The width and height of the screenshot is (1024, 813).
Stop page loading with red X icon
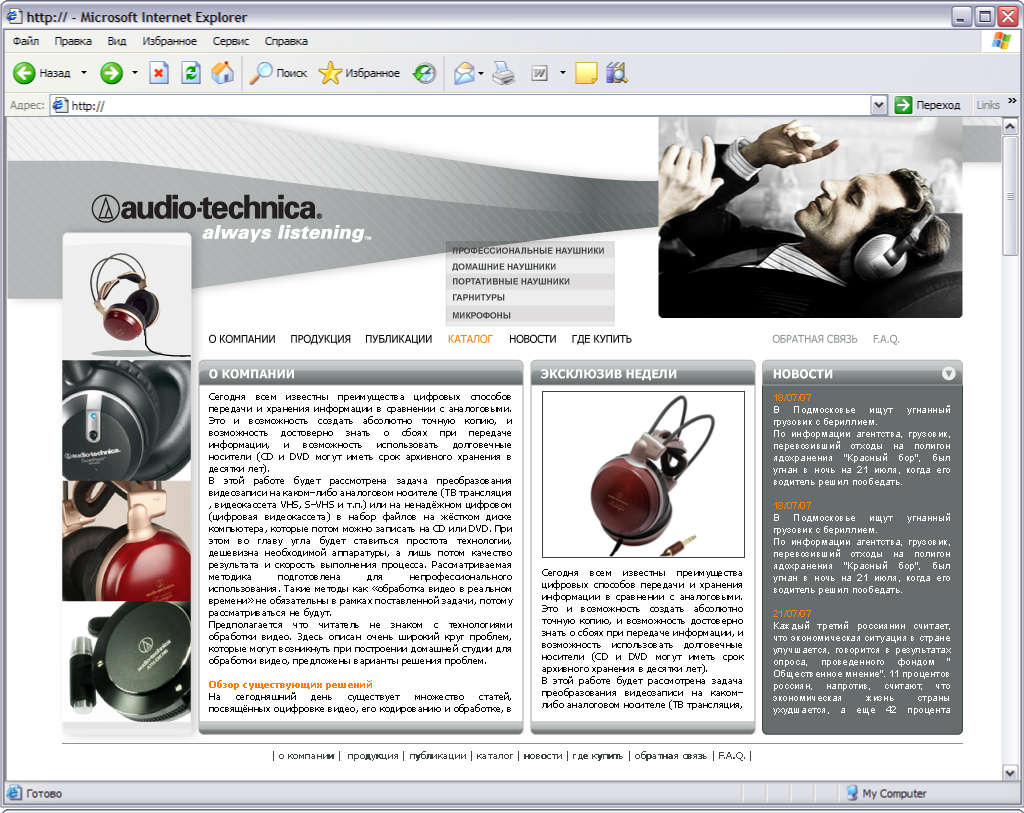(x=159, y=72)
